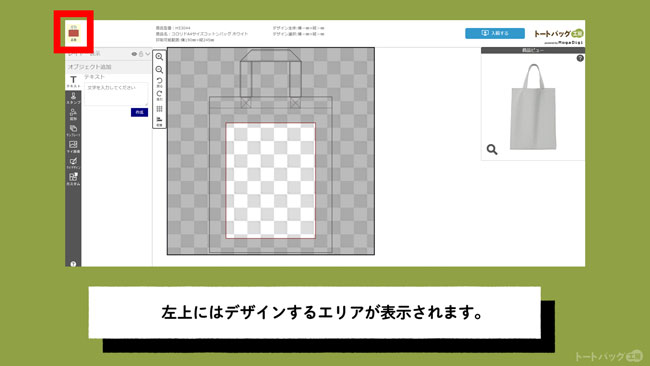Select the Text (T) tool in sidebar
Screen dimensions: 650x366
(73, 81)
